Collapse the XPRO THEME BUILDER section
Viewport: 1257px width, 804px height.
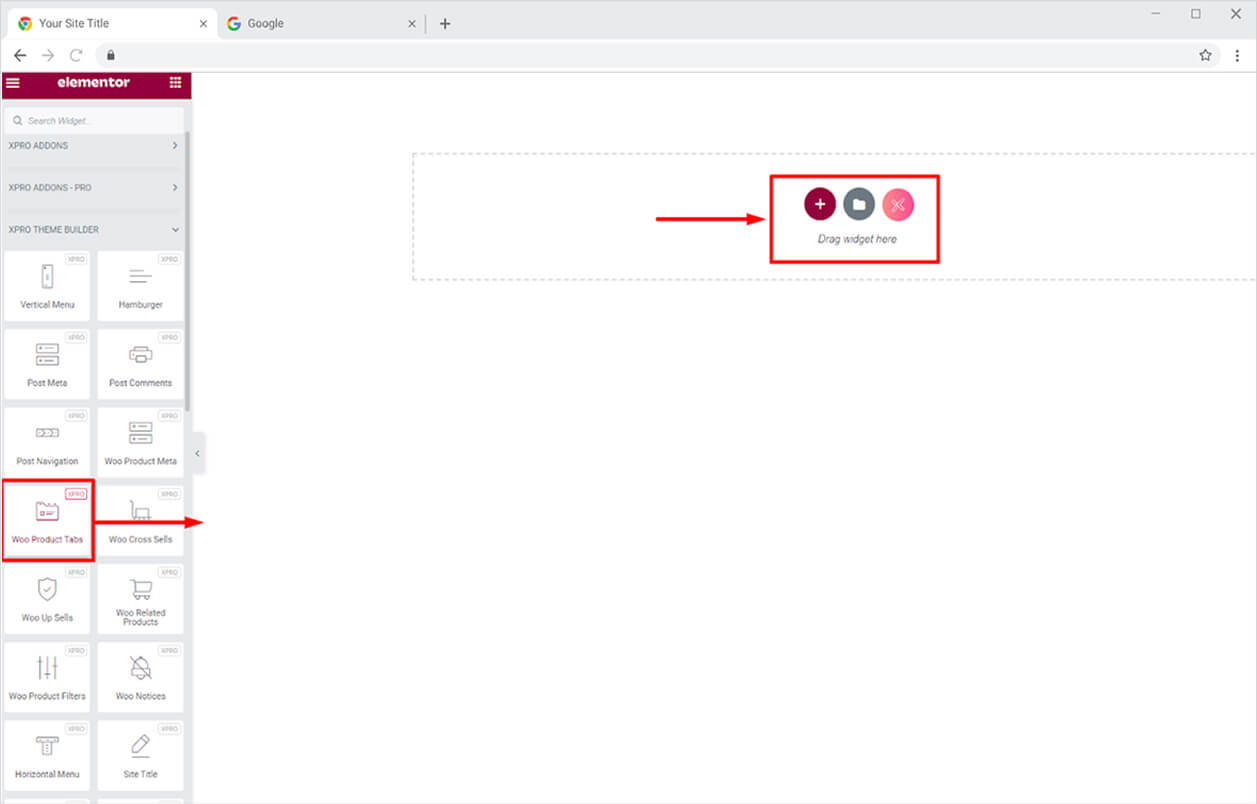click(93, 230)
